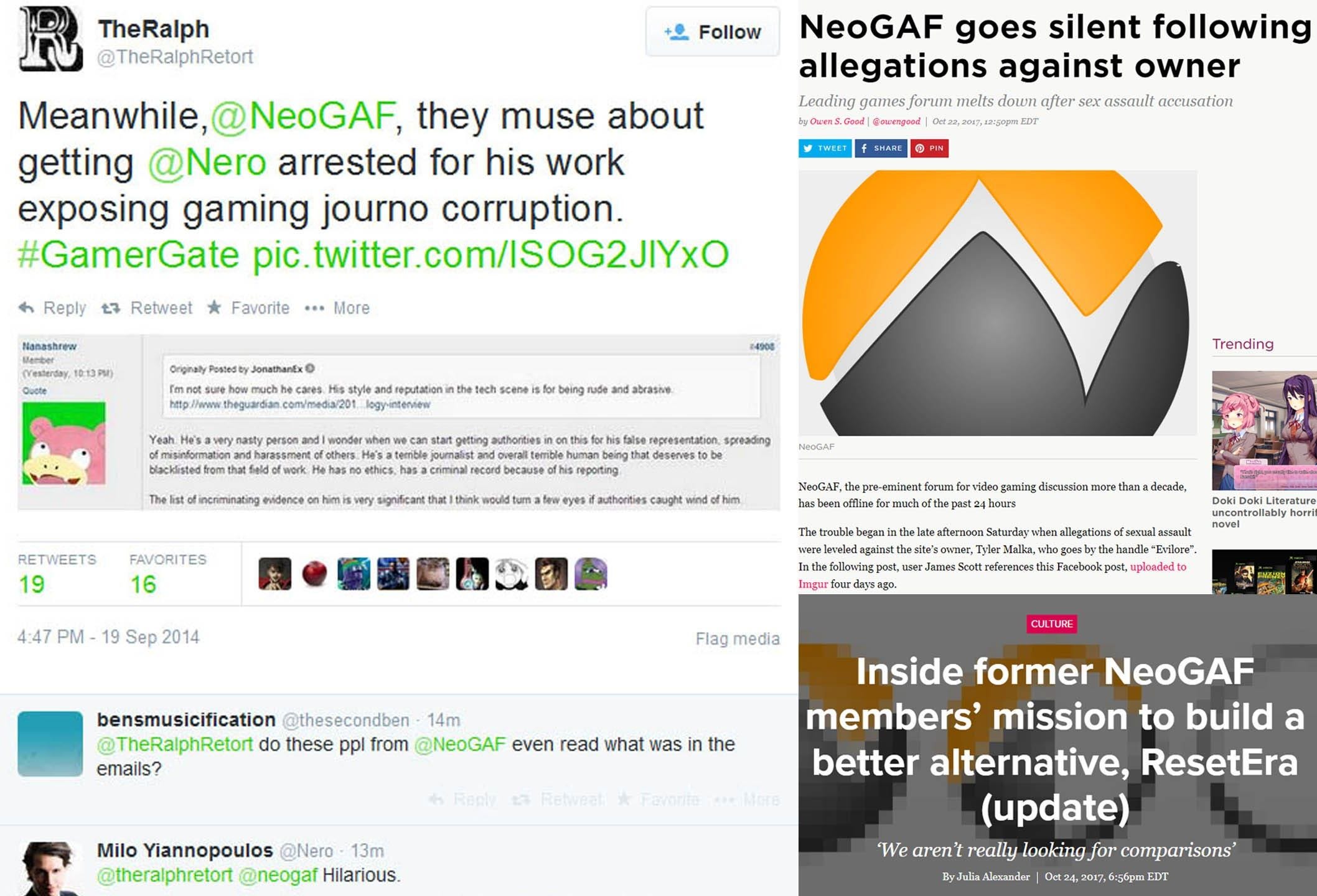This screenshot has height=896, width=1317.
Task: Open the @NeoGAF mention in main tweet
Action: (303, 116)
